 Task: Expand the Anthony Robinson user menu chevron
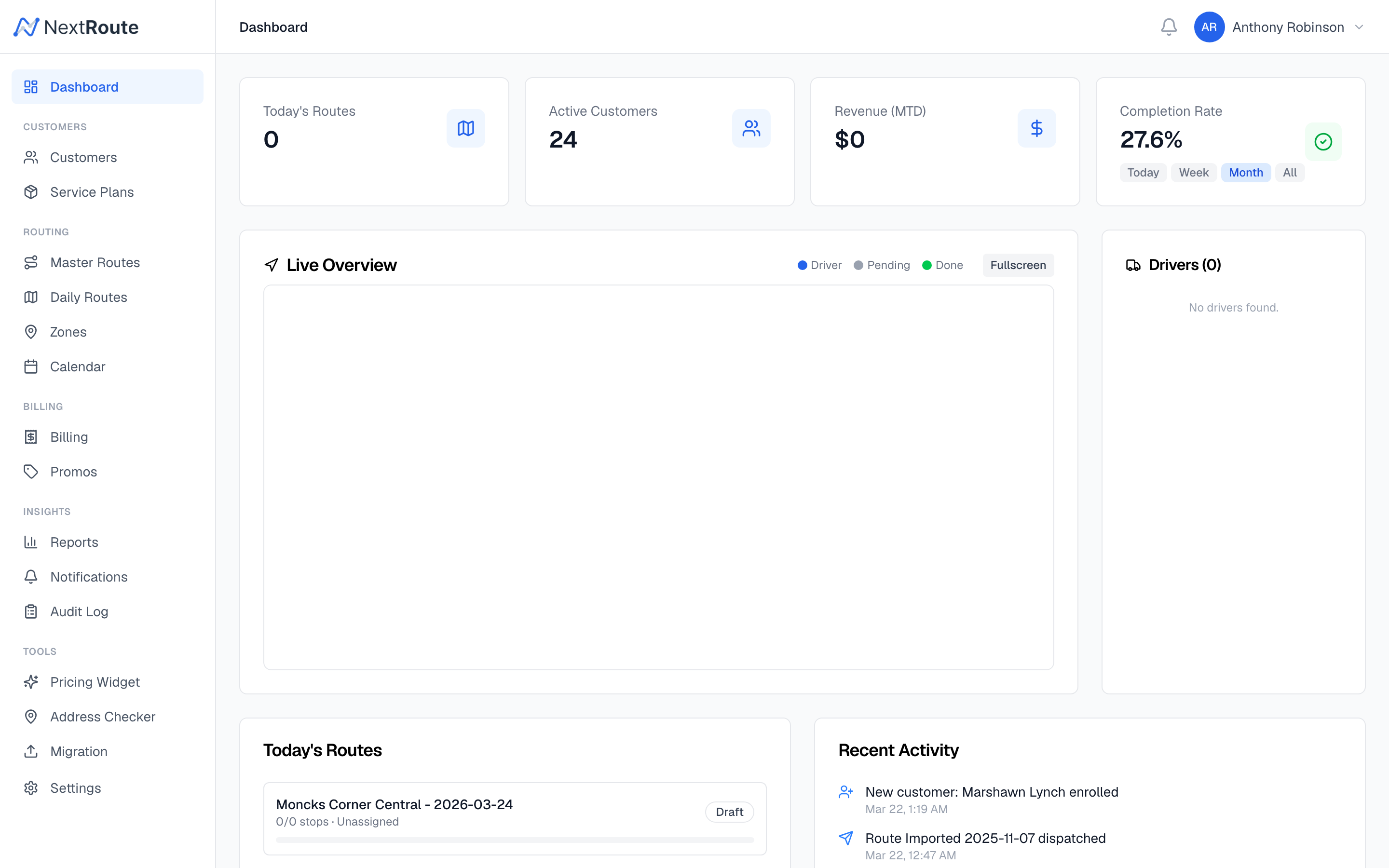[x=1359, y=27]
